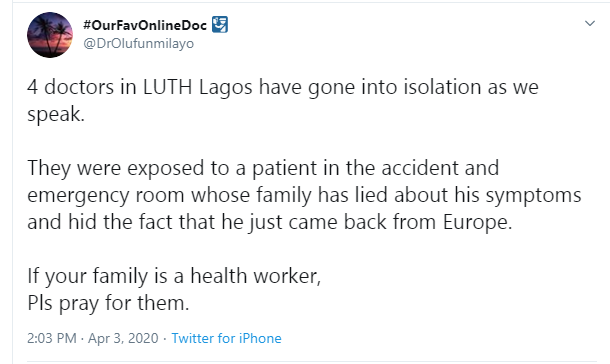
Task: Click the word 'speak.' in the tweet
Action: [x=56, y=114]
